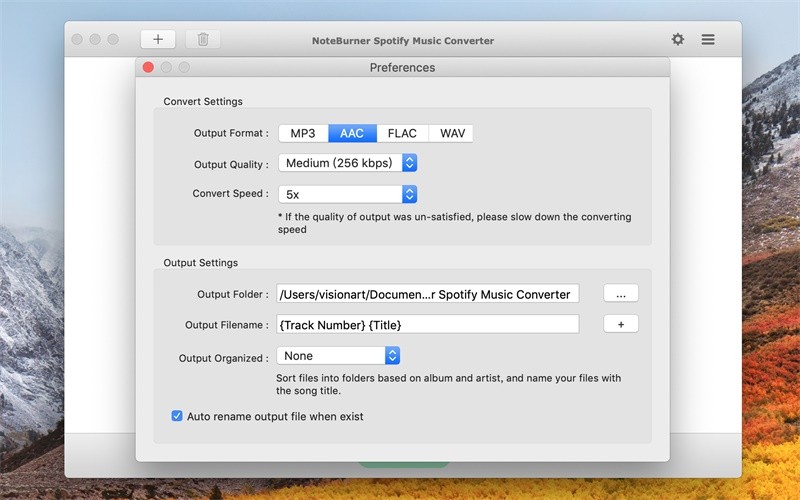The image size is (800, 500).
Task: Click the converting speed quality note text
Action: [x=455, y=223]
